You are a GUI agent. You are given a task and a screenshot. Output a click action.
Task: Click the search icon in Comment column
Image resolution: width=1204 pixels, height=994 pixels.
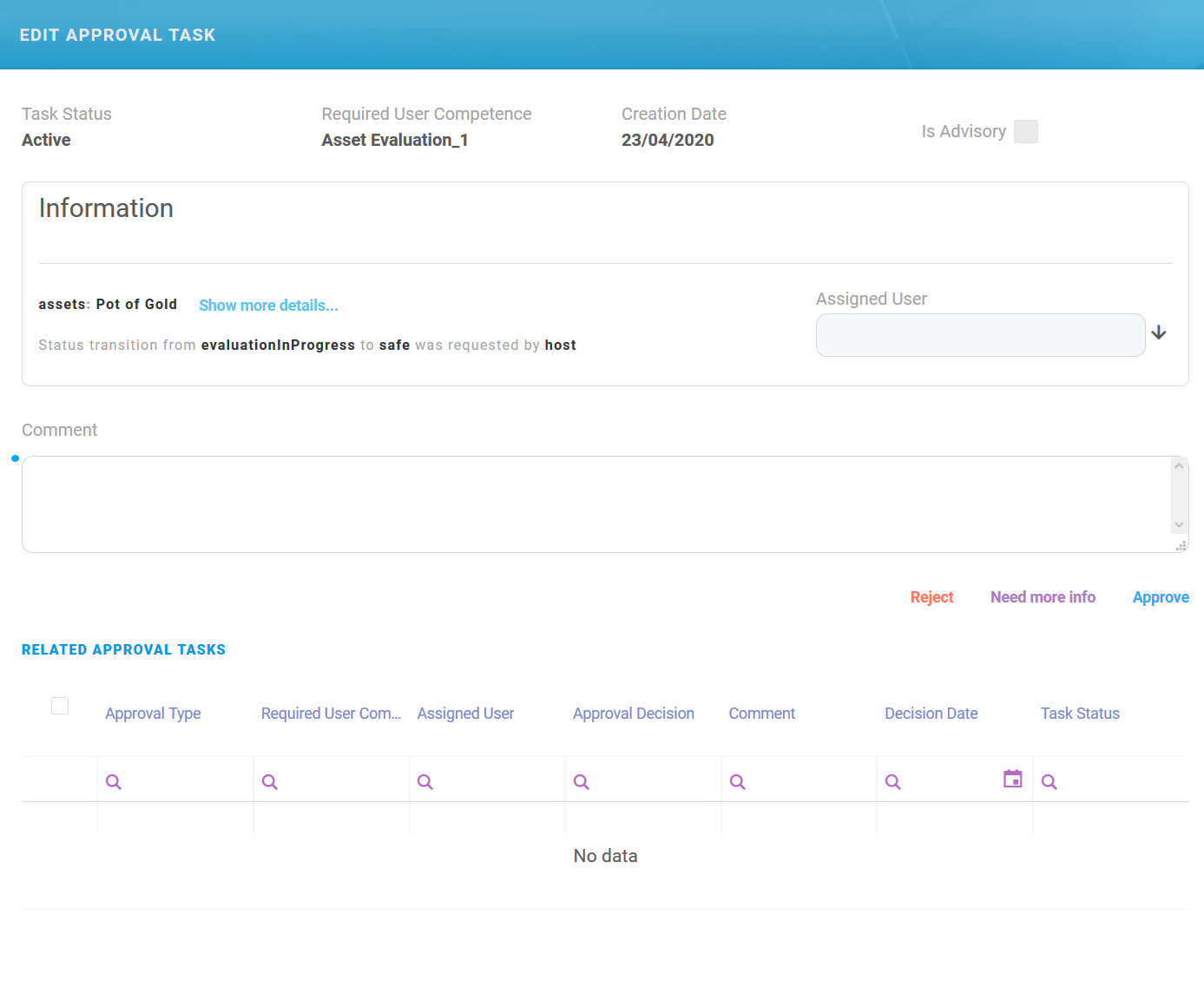[738, 780]
